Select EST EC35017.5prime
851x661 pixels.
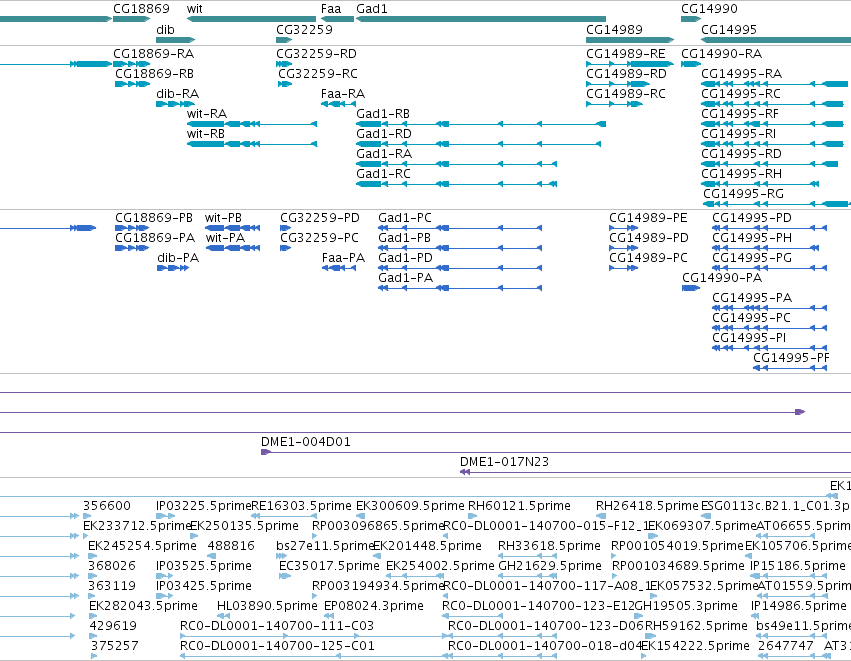(x=329, y=566)
